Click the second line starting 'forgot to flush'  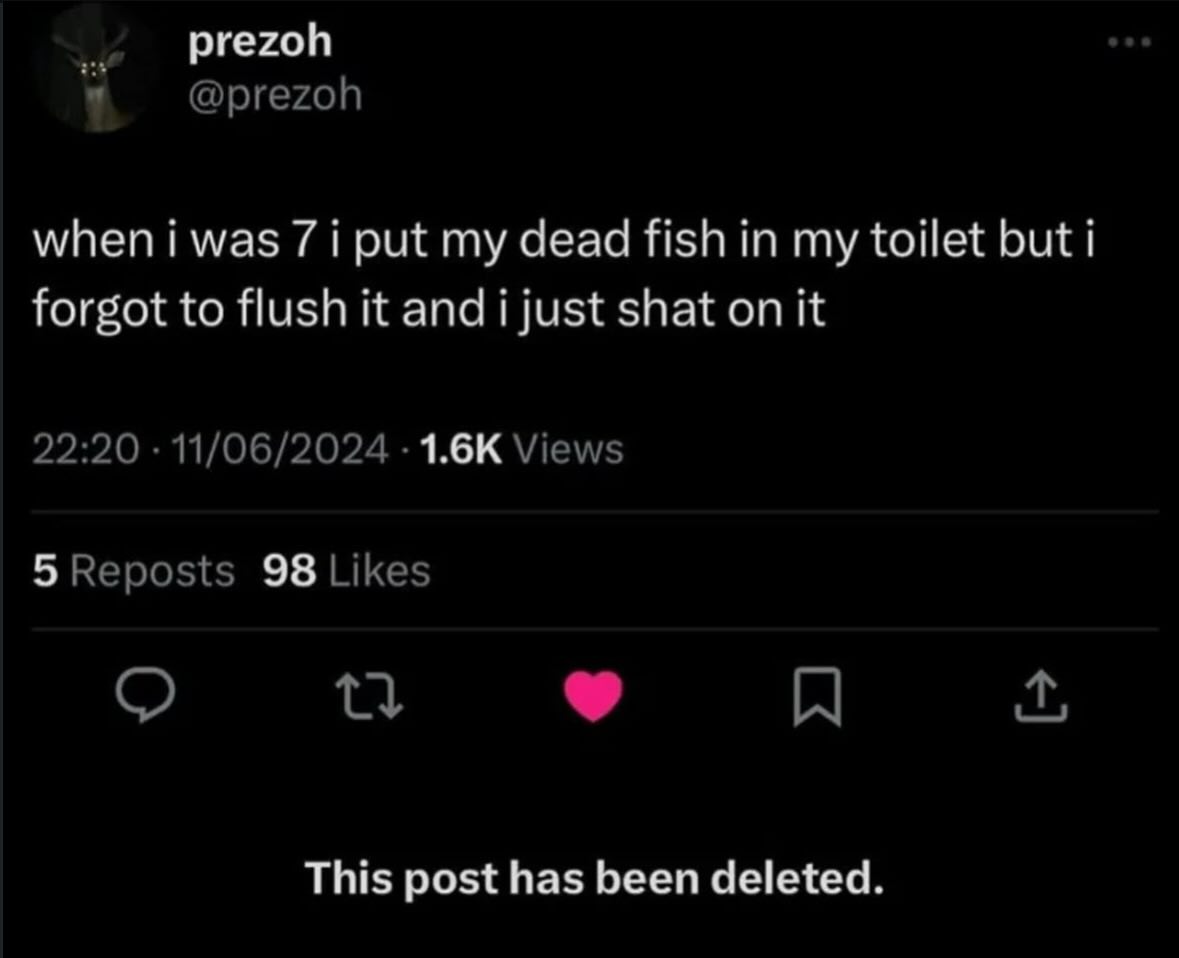pyautogui.click(x=429, y=312)
